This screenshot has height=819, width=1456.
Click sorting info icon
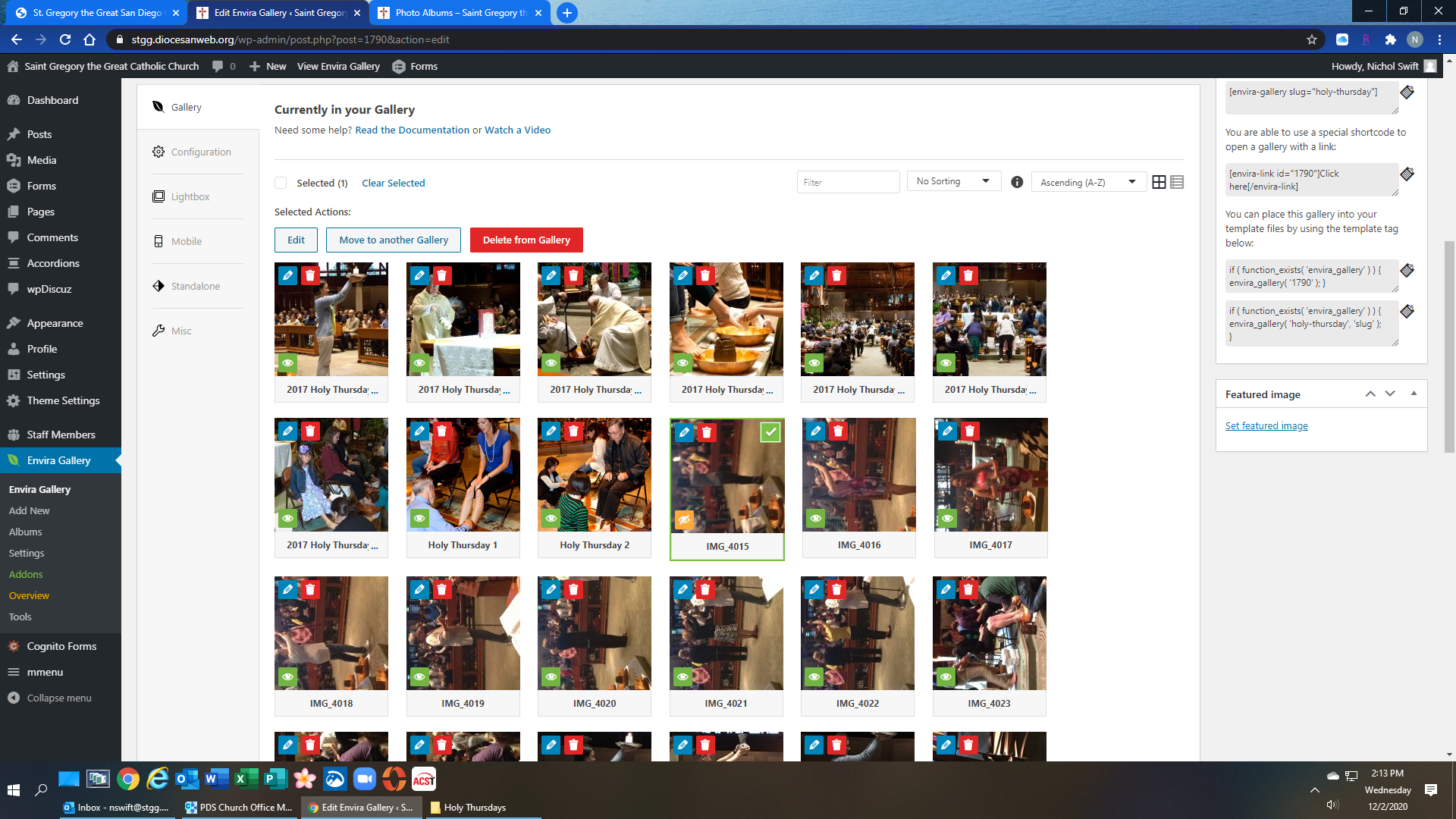1017,182
